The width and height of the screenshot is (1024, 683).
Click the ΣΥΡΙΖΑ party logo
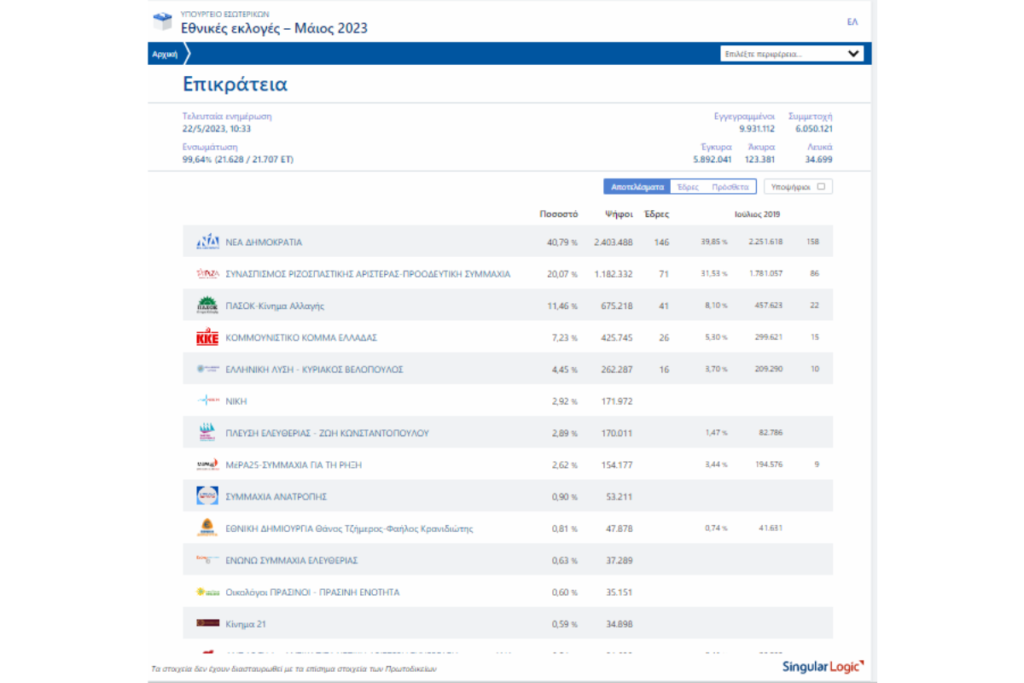coord(207,274)
